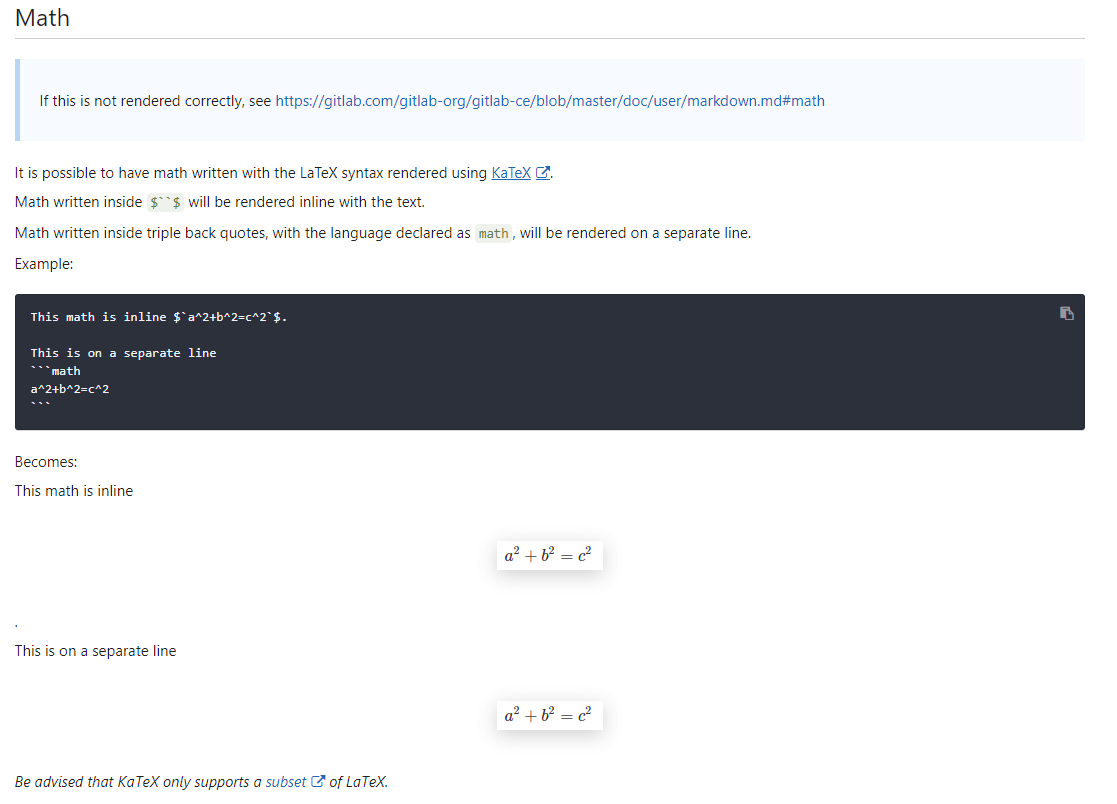The height and width of the screenshot is (804, 1117).
Task: Click the rendered formula under "This math is inline"
Action: coord(549,556)
